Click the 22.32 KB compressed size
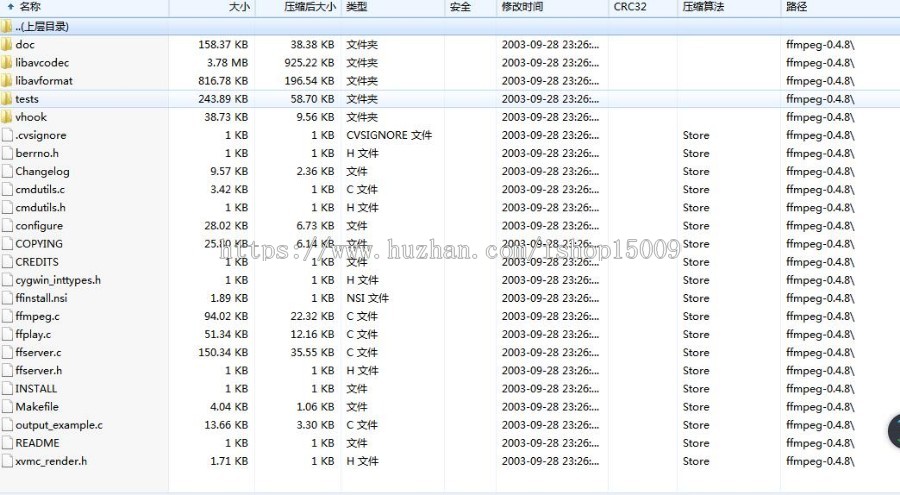Viewport: 900px width, 495px height. tap(312, 316)
